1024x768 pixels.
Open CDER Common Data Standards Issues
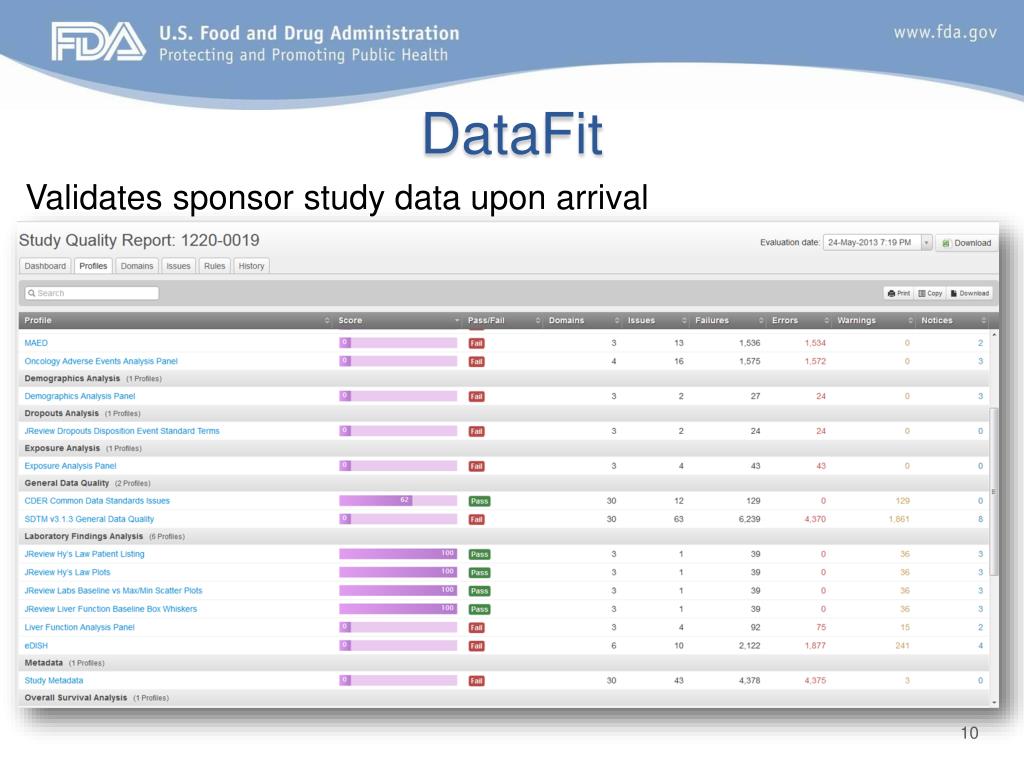97,501
